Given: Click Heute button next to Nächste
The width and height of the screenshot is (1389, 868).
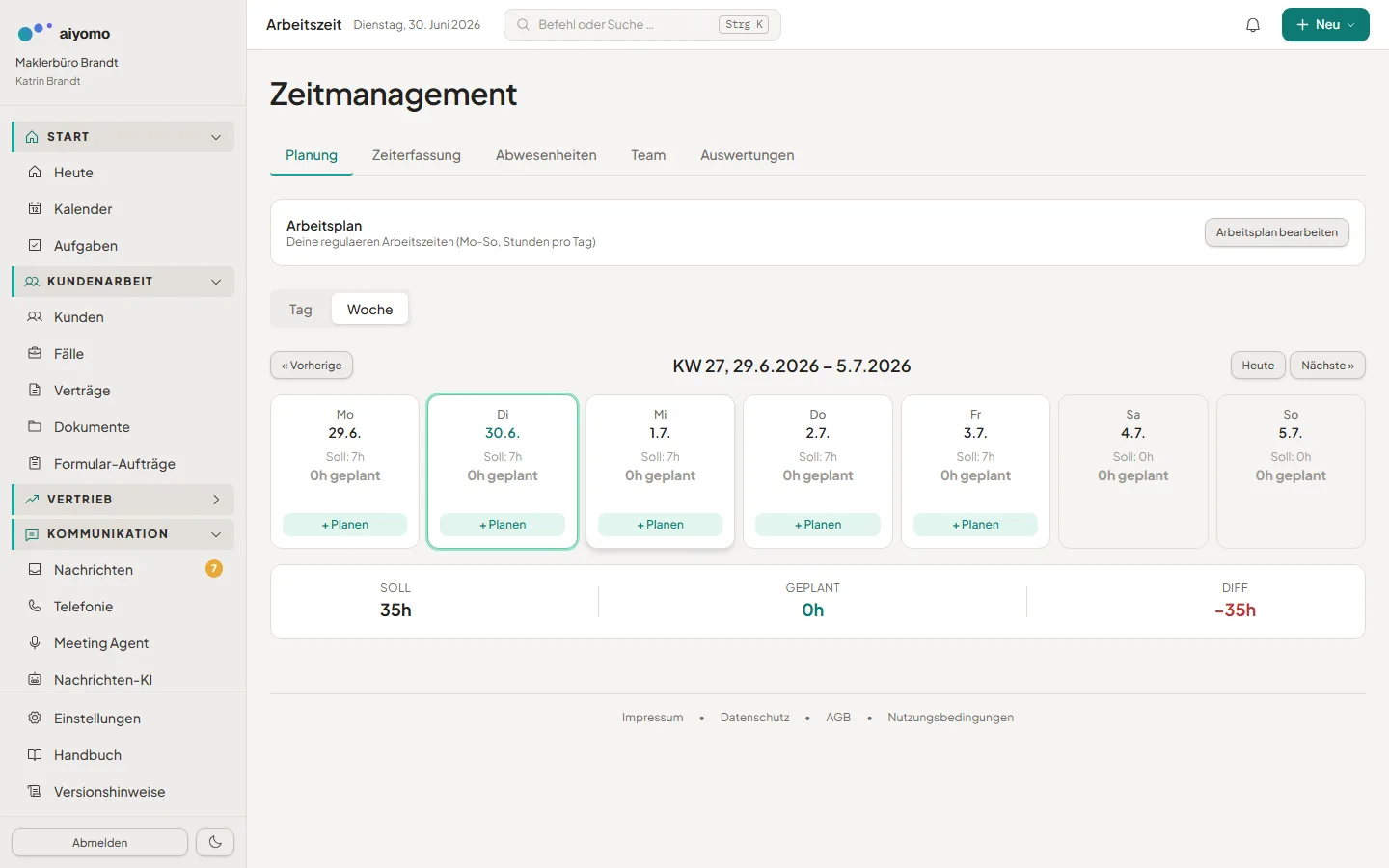Looking at the screenshot, I should pos(1258,366).
